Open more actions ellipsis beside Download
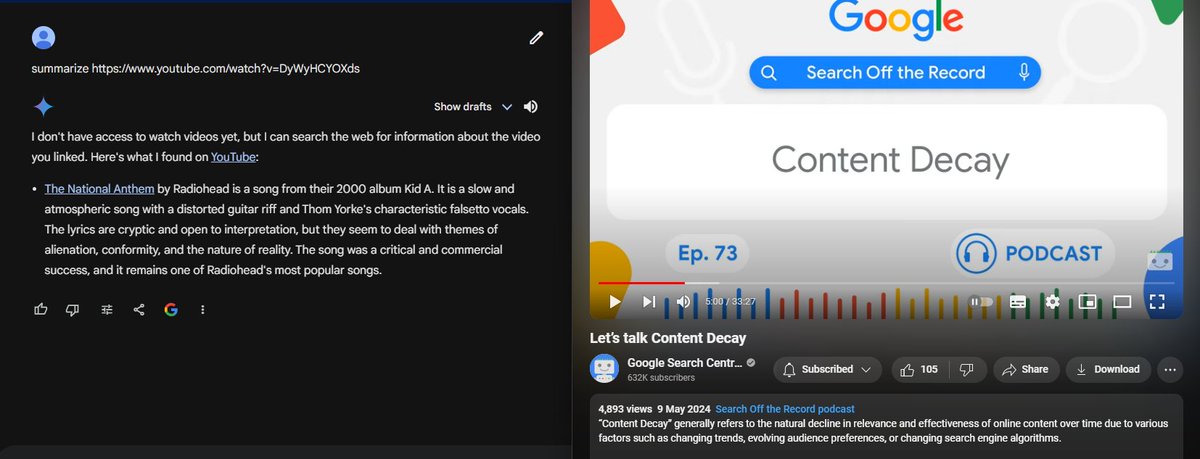1200x459 pixels. point(1171,369)
